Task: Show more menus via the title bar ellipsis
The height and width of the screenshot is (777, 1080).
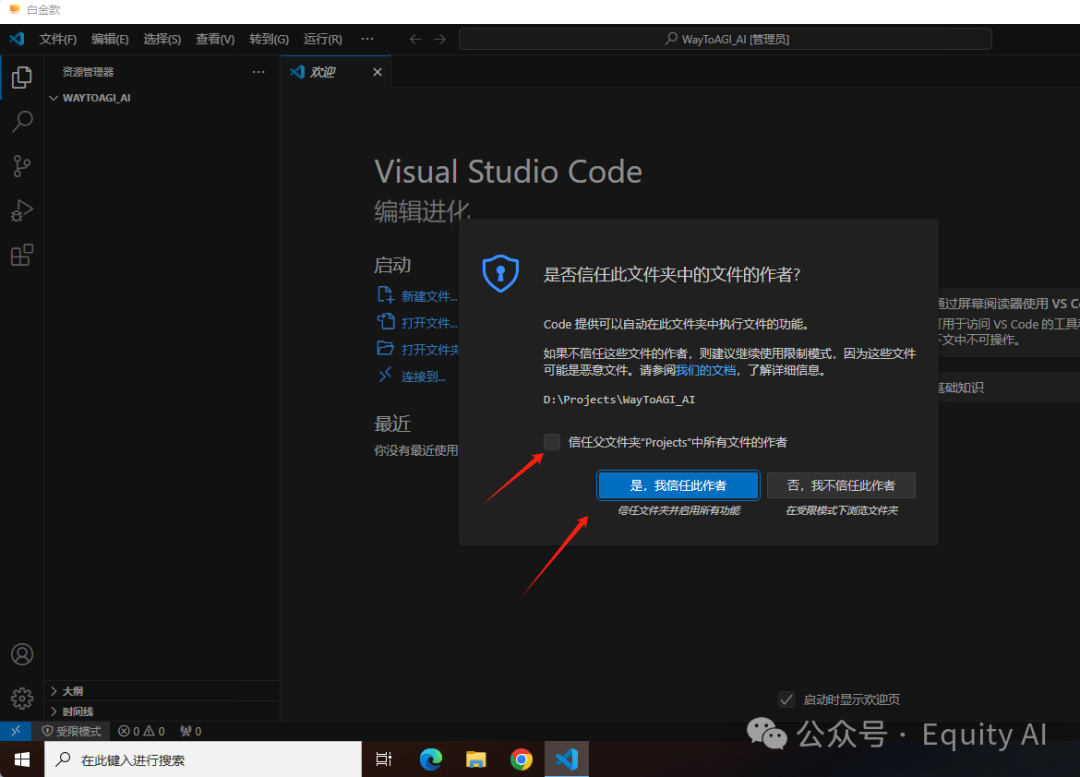Action: point(368,39)
